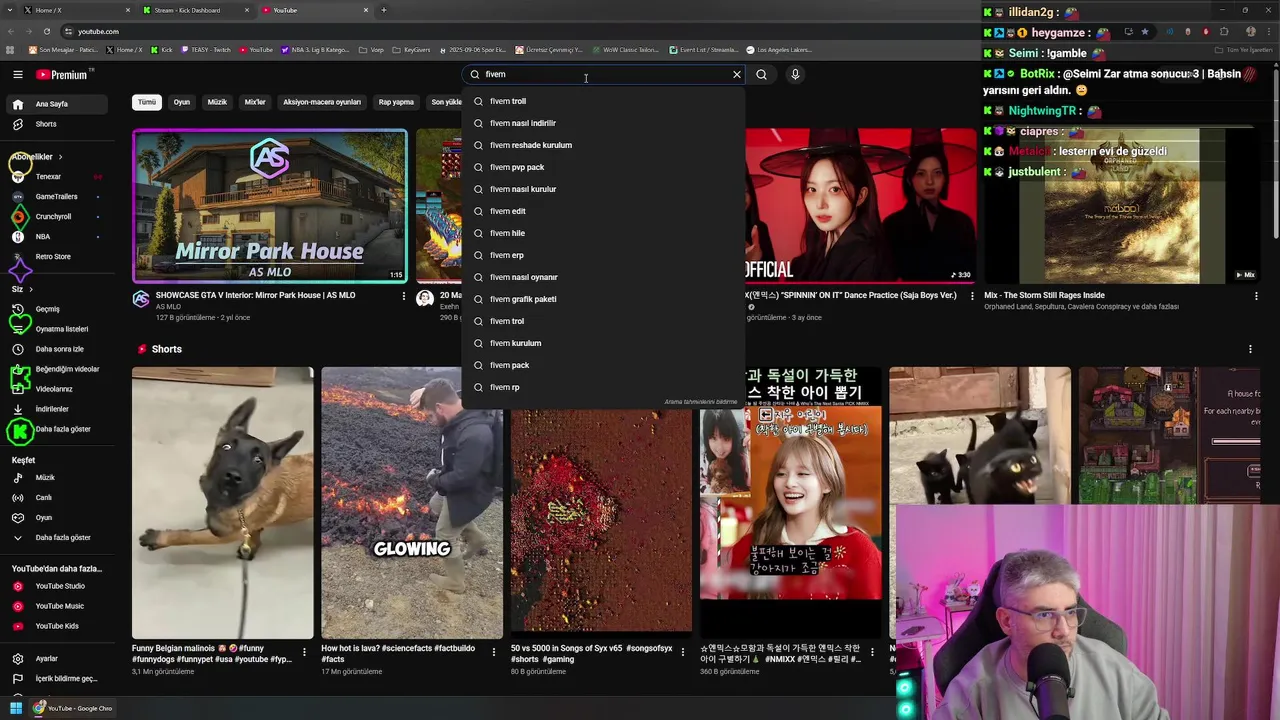Open options for How hot is lava short
Image resolution: width=1280 pixels, height=720 pixels.
[x=493, y=652]
